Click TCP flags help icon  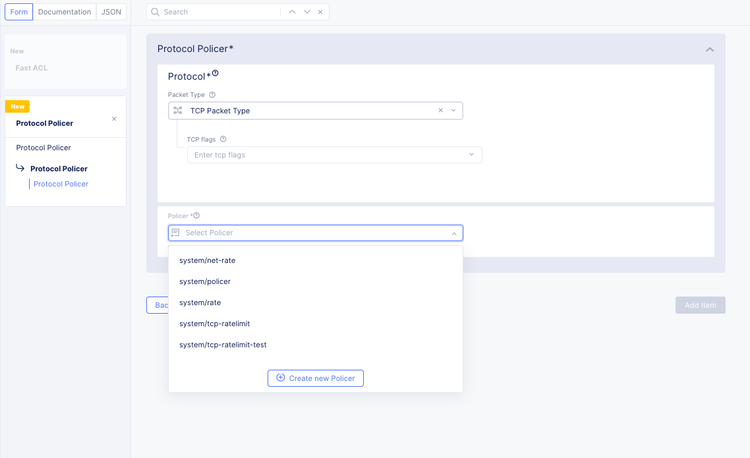[x=223, y=140]
